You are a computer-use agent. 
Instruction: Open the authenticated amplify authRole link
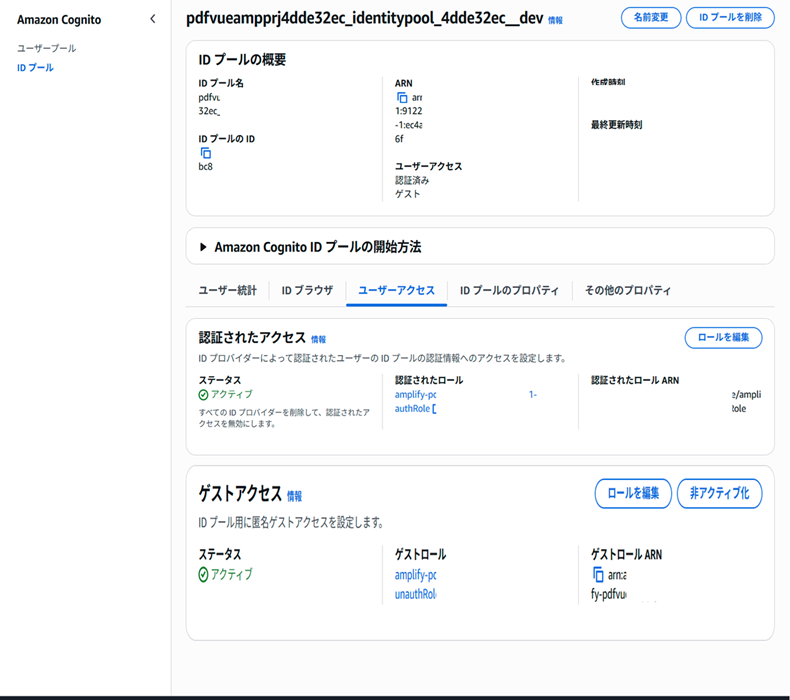[416, 402]
